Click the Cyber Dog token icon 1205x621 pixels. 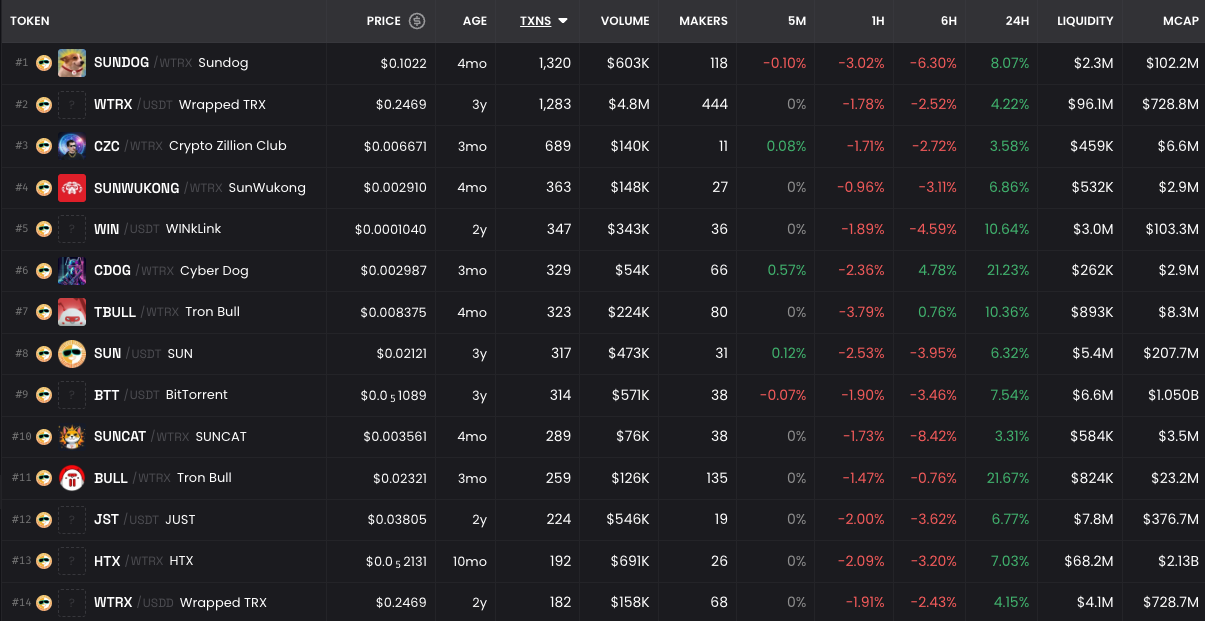click(x=72, y=271)
